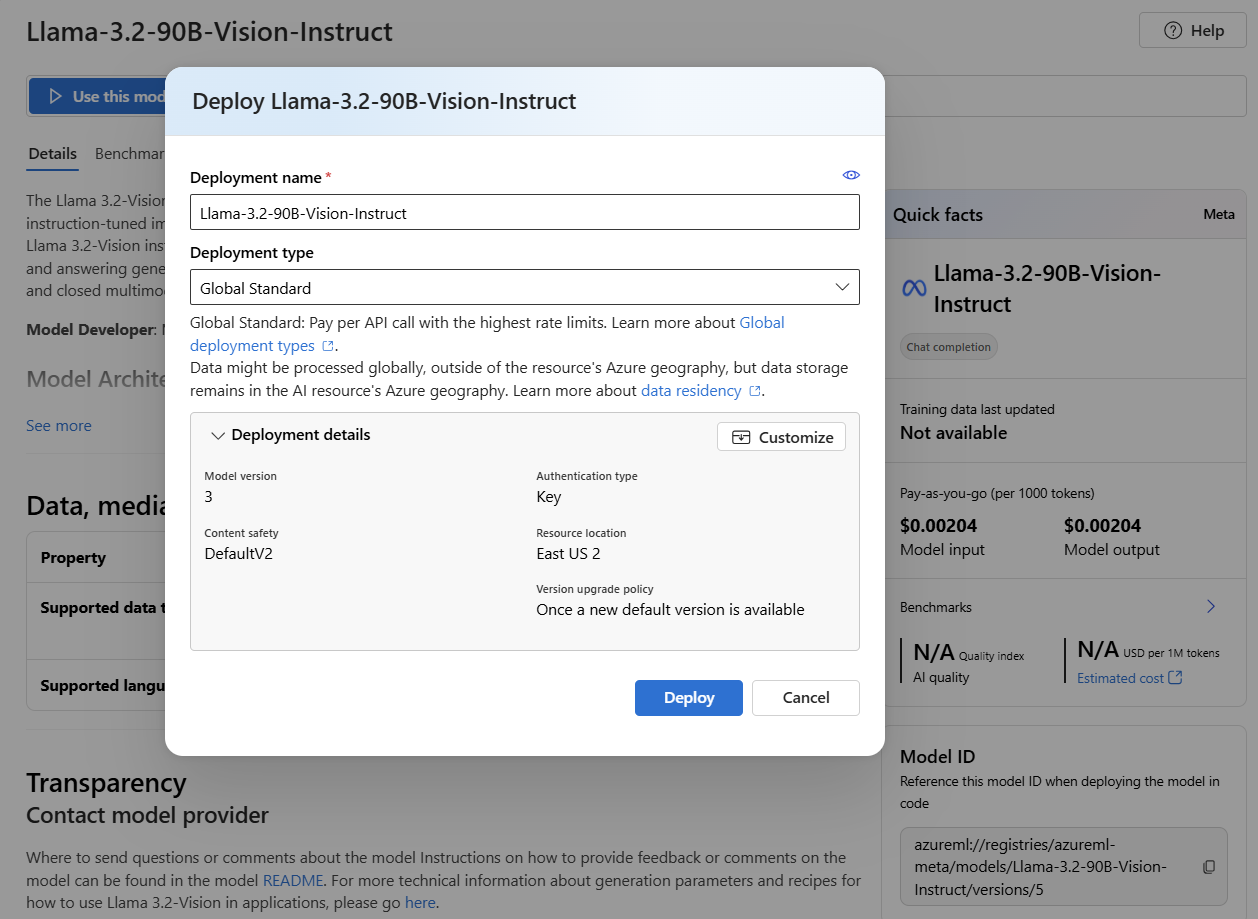Cancel the deployment dialog
Viewport: 1258px width, 919px height.
805,697
